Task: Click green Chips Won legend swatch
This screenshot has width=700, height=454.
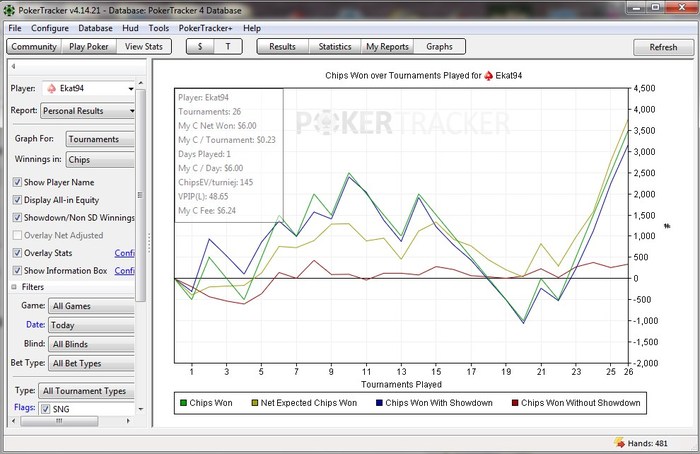Action: click(x=183, y=403)
